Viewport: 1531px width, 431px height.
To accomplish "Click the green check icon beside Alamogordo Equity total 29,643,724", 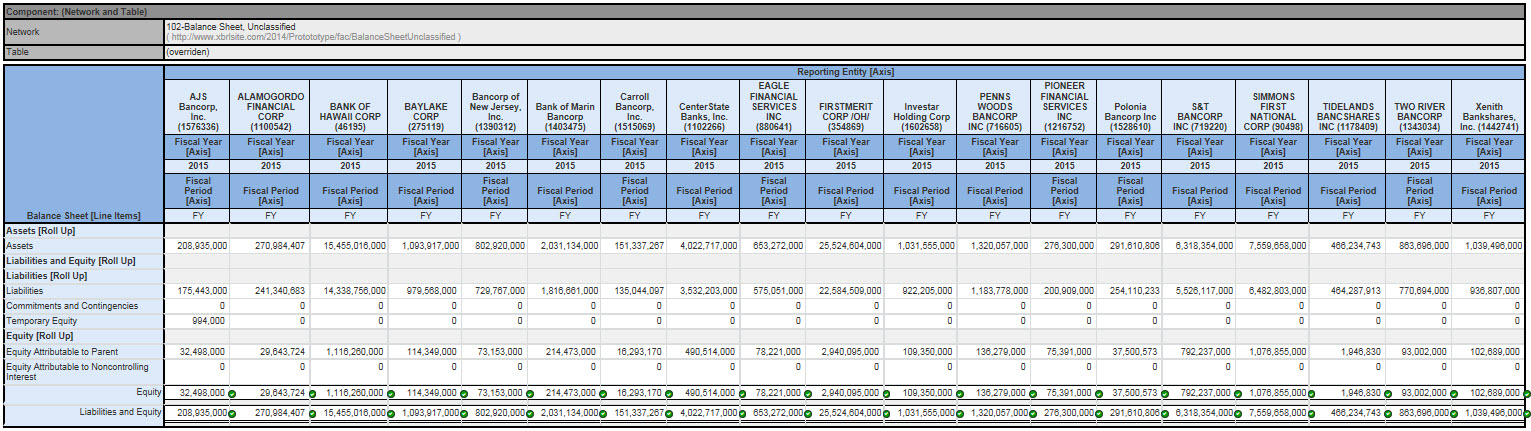I will click(x=312, y=394).
